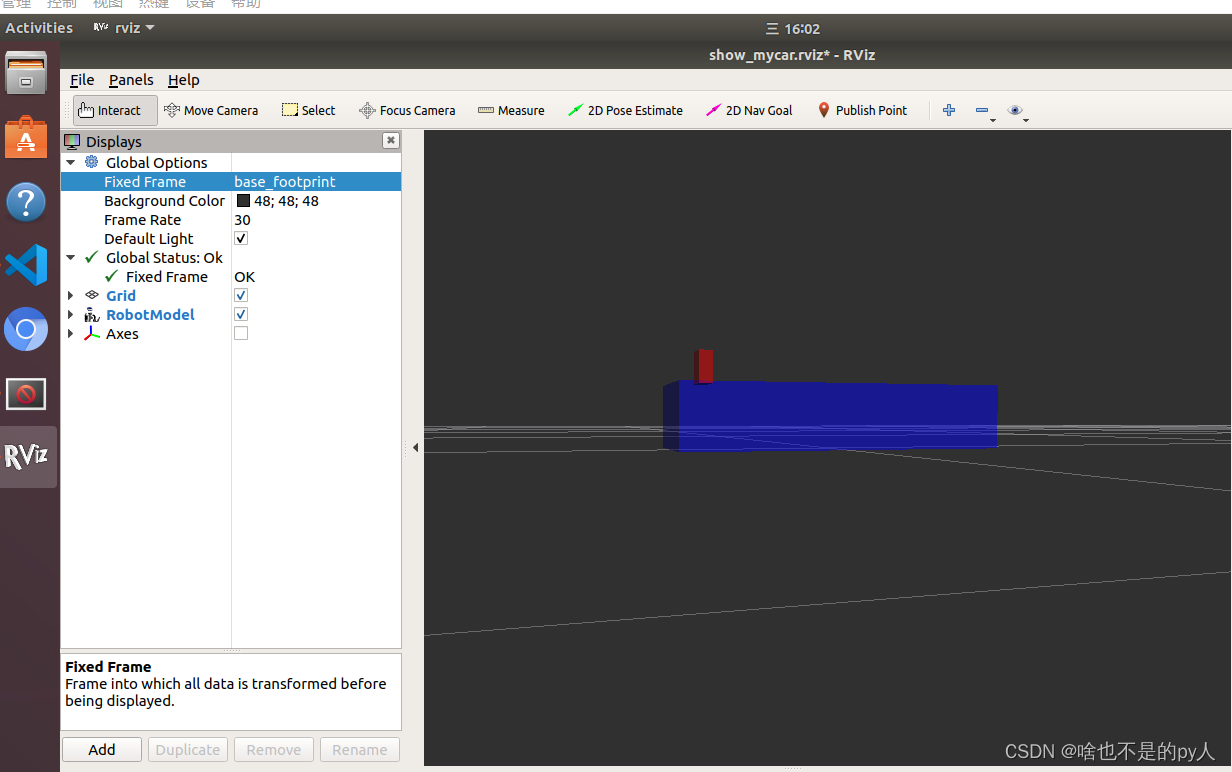Click the red box on the robot model
Image resolution: width=1232 pixels, height=772 pixels.
pos(704,366)
